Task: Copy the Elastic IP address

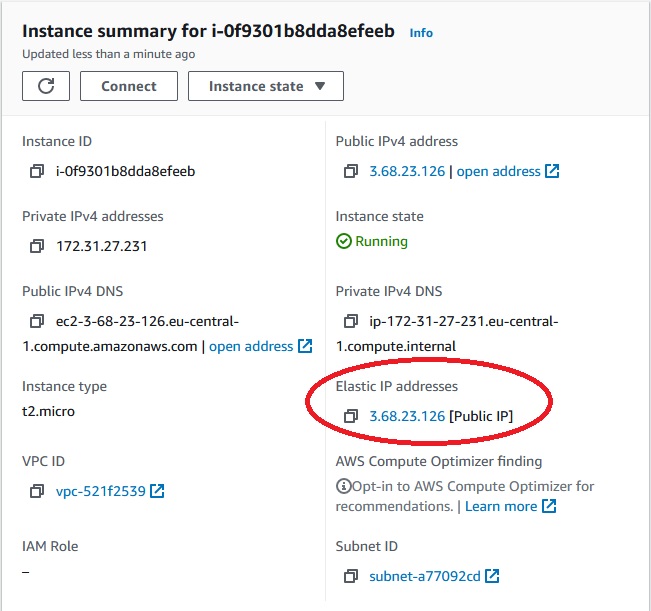Action: (350, 416)
